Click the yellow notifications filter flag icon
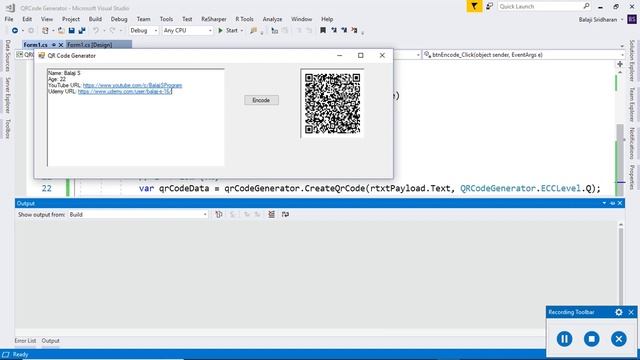 click(x=474, y=6)
